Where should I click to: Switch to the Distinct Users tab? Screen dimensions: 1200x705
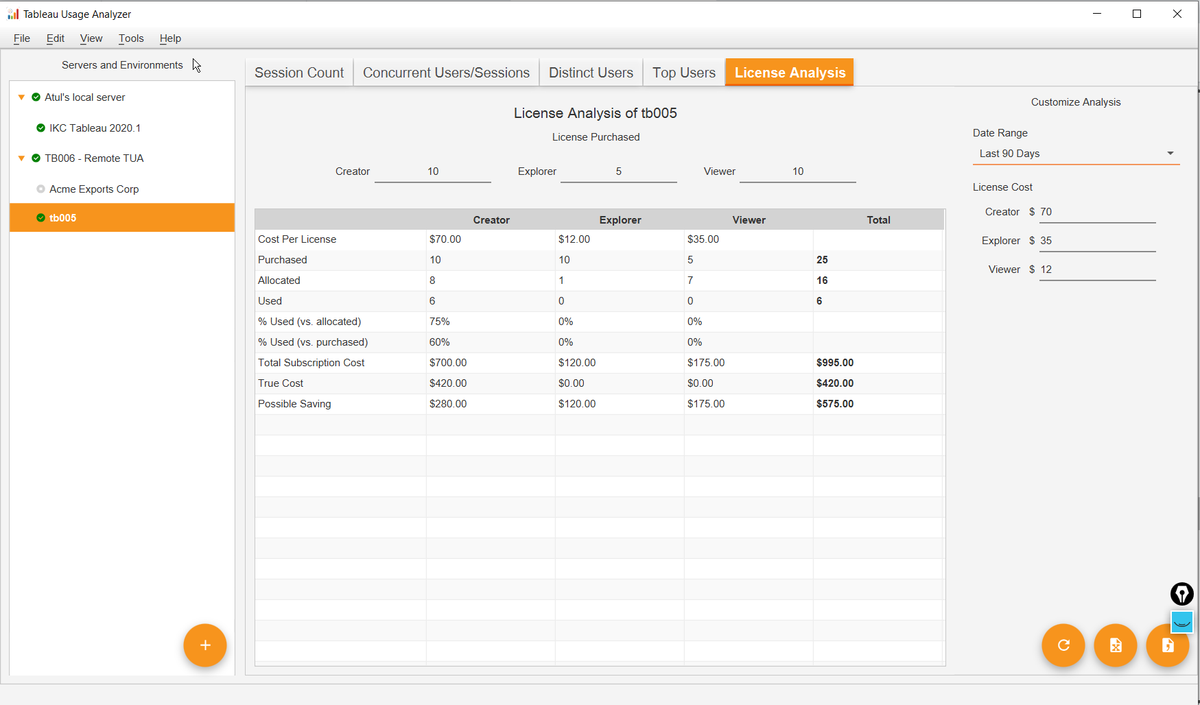pyautogui.click(x=591, y=72)
